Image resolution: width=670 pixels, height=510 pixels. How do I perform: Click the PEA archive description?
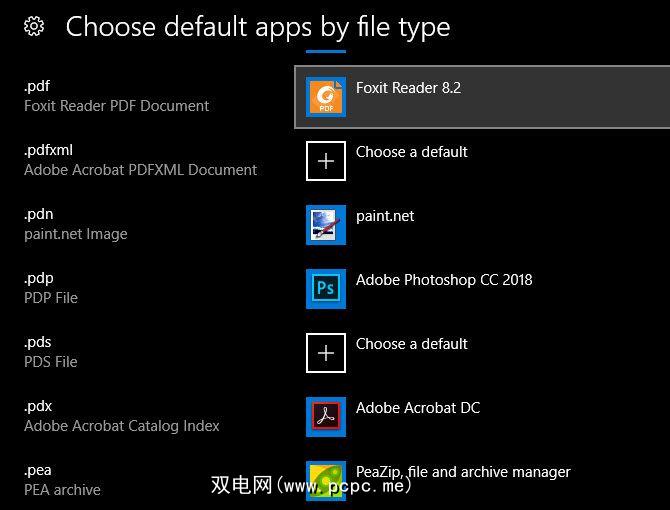(x=62, y=490)
